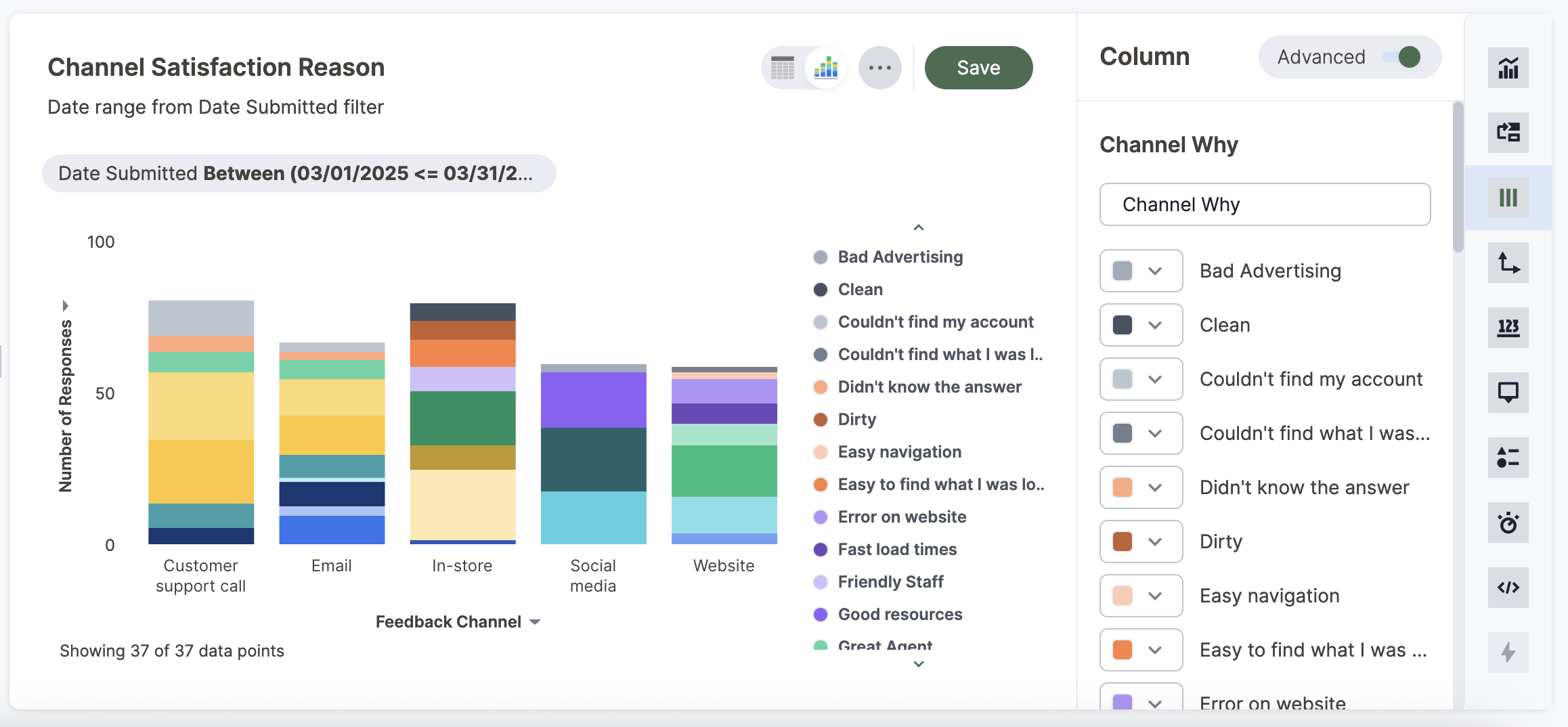The height and width of the screenshot is (727, 1568).
Task: Click the Save button
Action: 978,68
